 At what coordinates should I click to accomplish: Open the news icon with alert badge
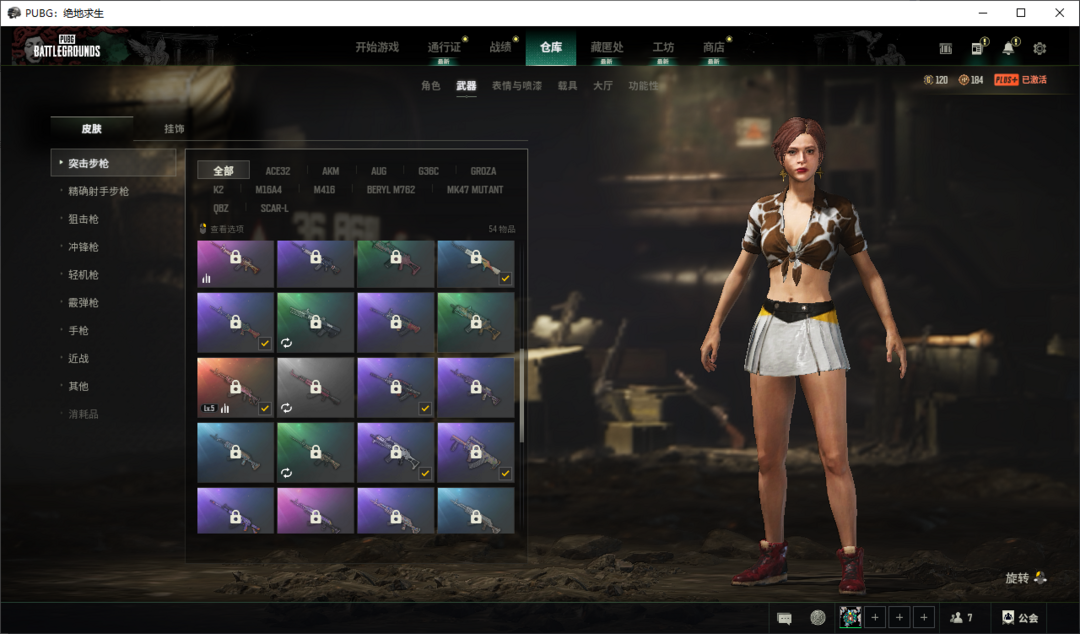(977, 48)
